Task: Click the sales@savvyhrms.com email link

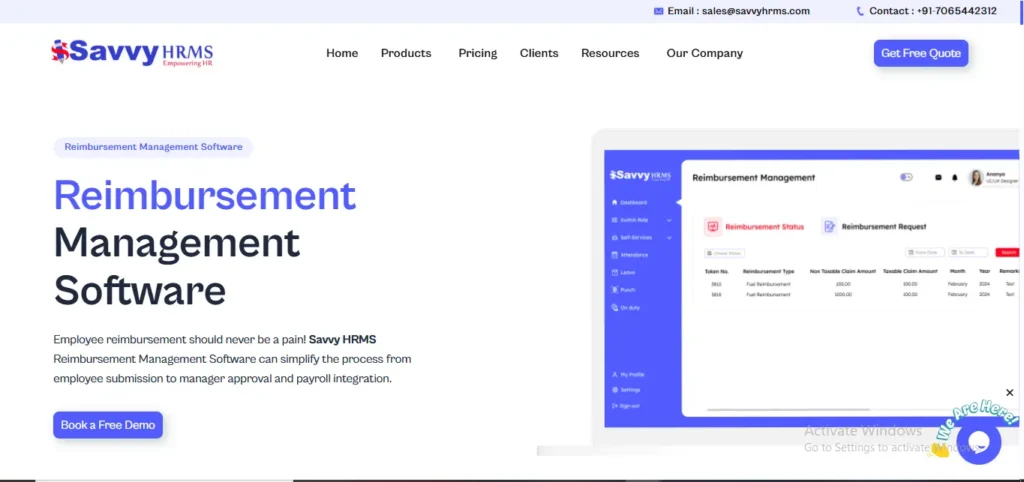Action: [756, 11]
